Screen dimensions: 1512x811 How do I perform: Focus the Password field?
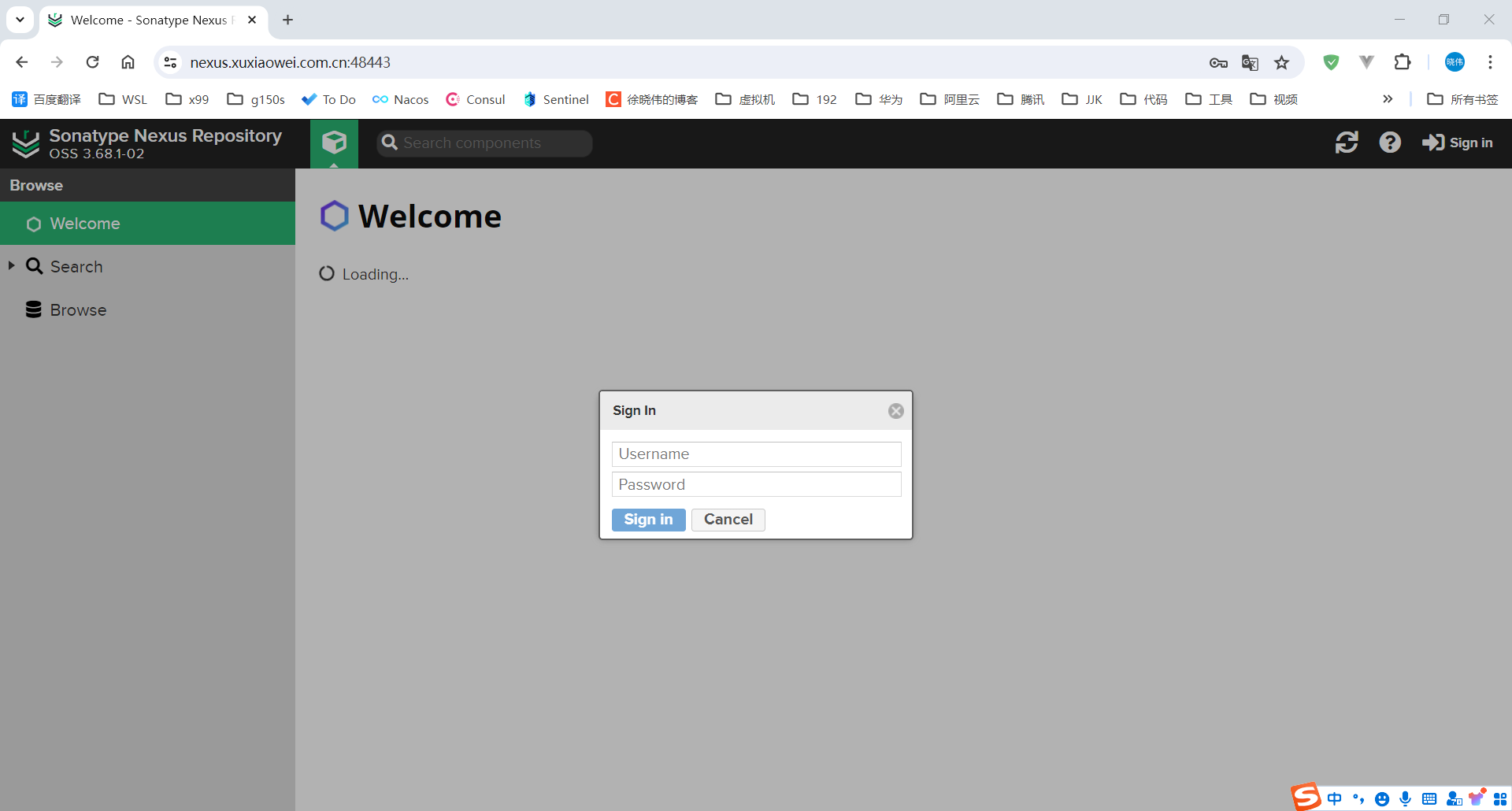tap(756, 485)
